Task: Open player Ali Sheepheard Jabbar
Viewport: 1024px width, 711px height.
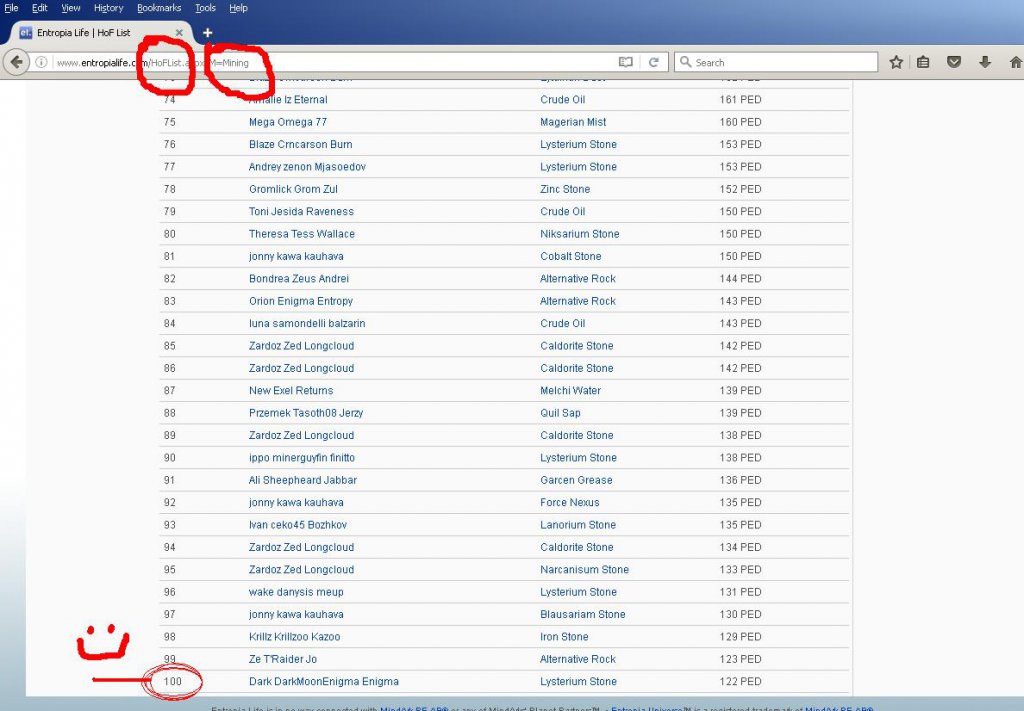Action: pyautogui.click(x=302, y=480)
